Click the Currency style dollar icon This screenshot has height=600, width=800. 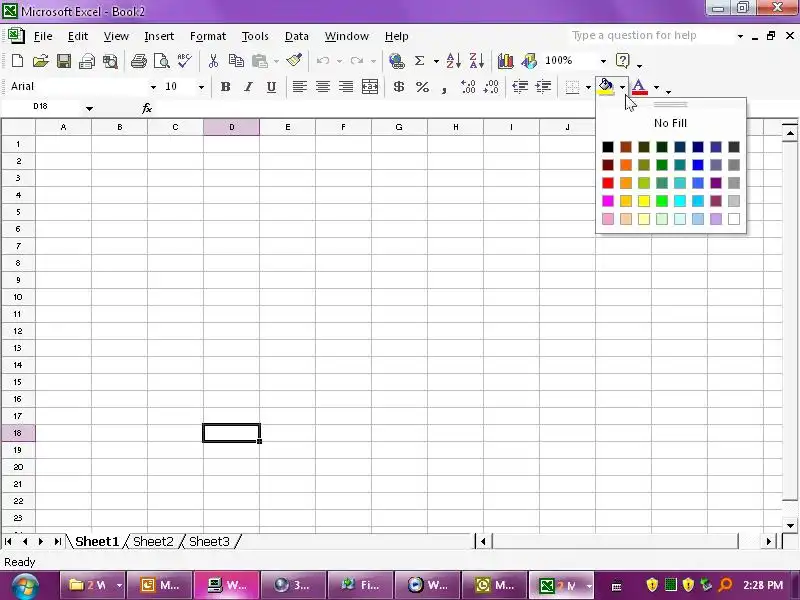click(x=399, y=87)
